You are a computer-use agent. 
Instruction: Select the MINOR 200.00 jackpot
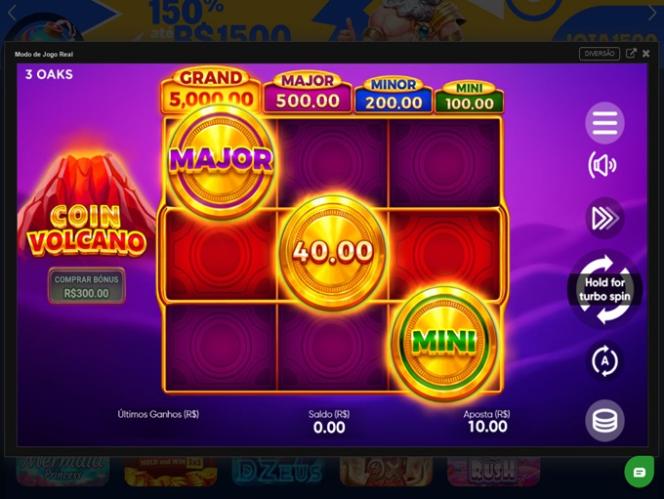(393, 95)
